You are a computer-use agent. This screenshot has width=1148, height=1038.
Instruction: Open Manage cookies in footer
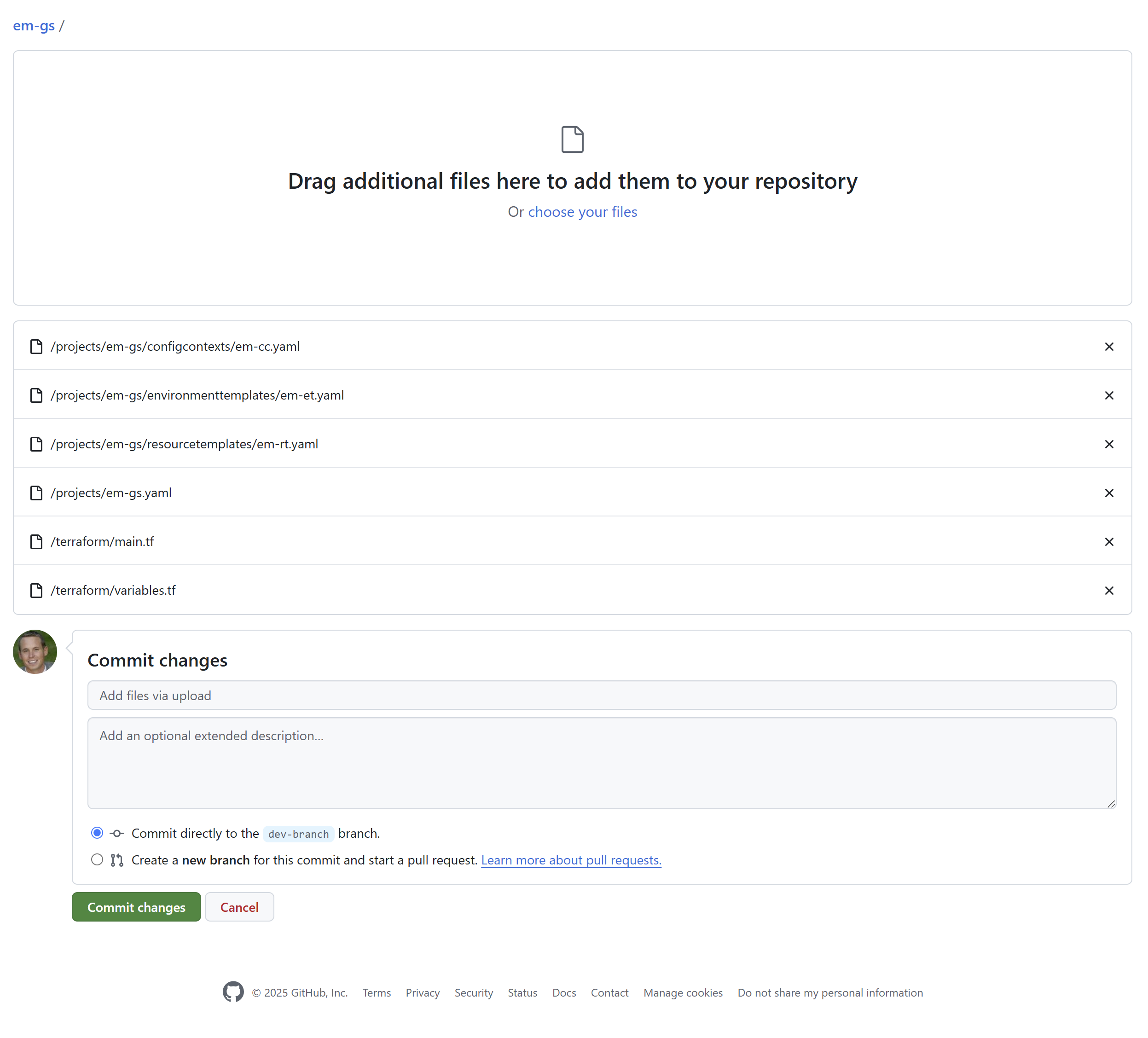[x=683, y=993]
